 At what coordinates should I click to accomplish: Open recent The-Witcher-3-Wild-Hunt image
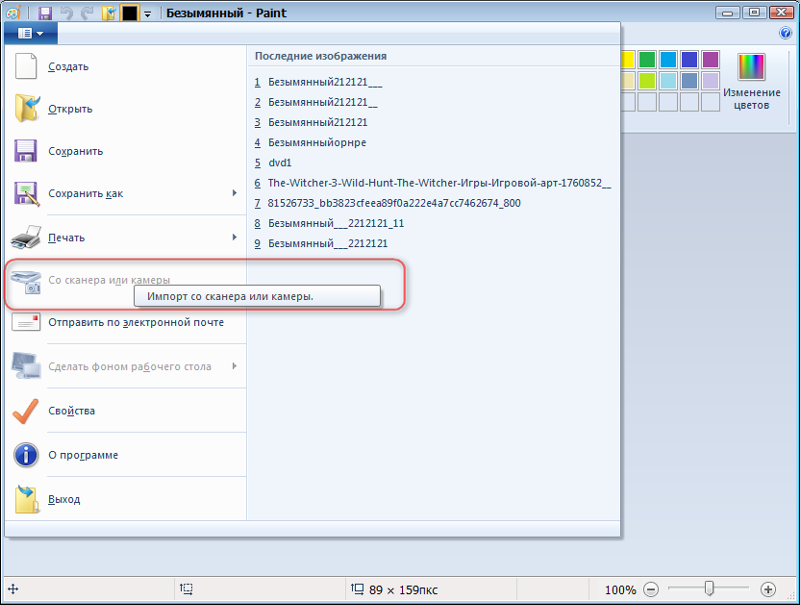[x=433, y=183]
